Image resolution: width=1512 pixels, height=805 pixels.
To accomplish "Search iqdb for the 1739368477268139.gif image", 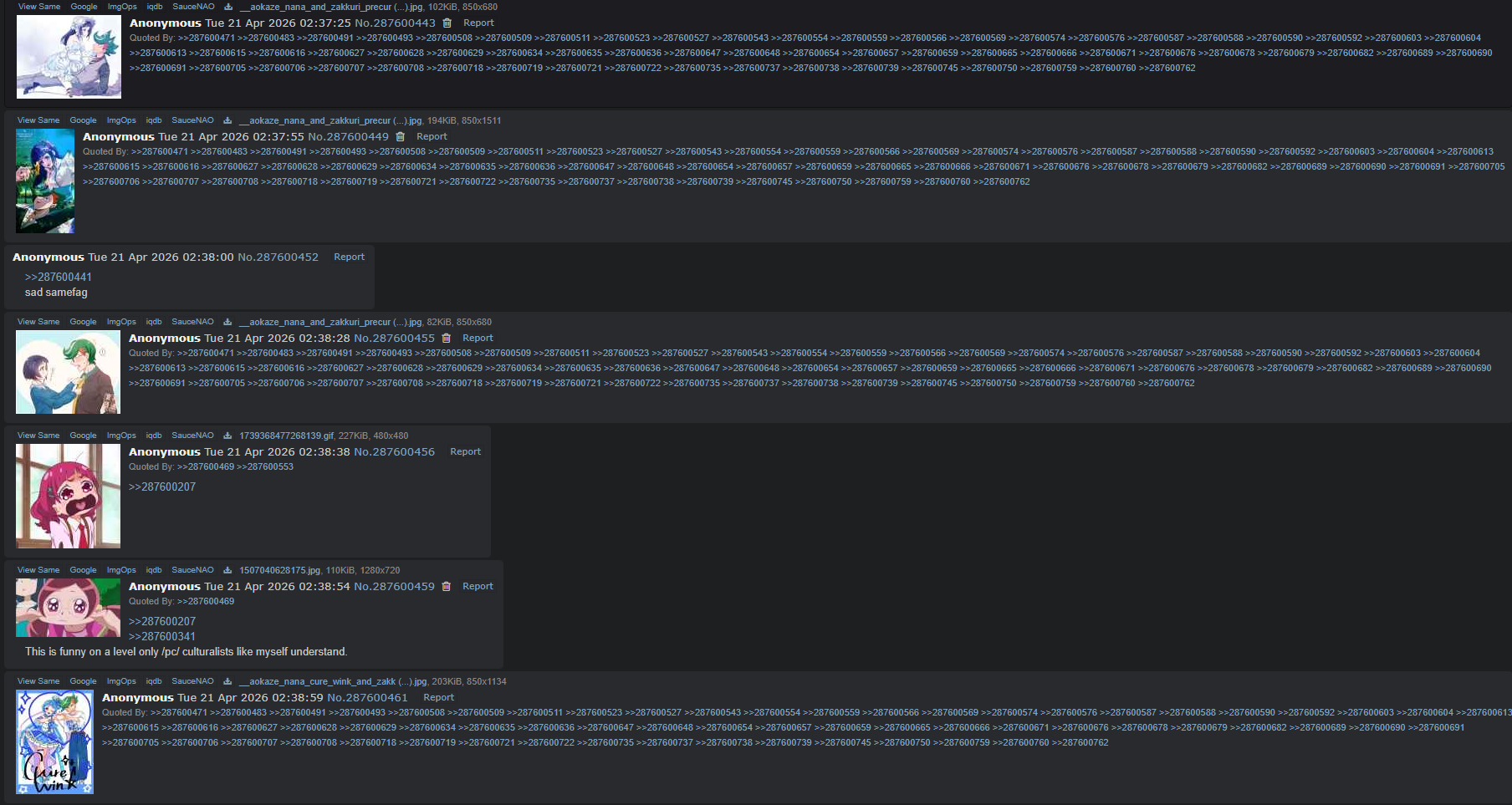I will [154, 436].
